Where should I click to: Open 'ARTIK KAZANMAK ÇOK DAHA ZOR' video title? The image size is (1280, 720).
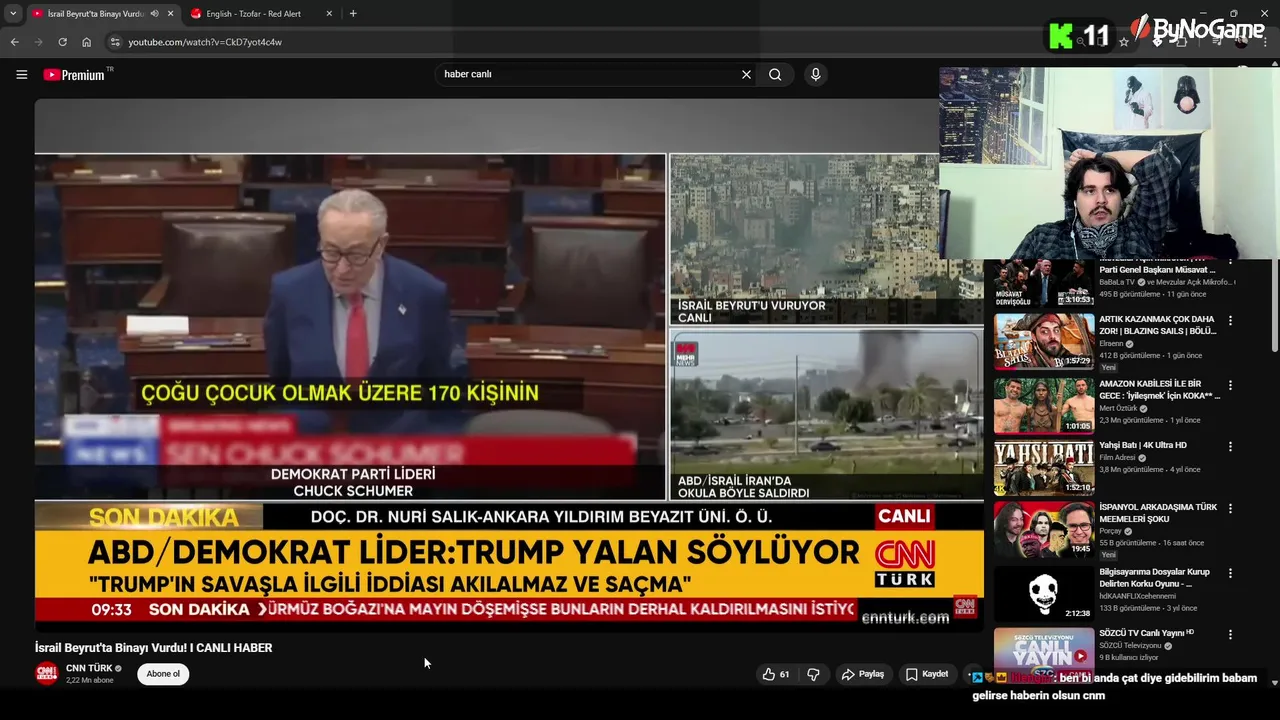(x=1158, y=325)
